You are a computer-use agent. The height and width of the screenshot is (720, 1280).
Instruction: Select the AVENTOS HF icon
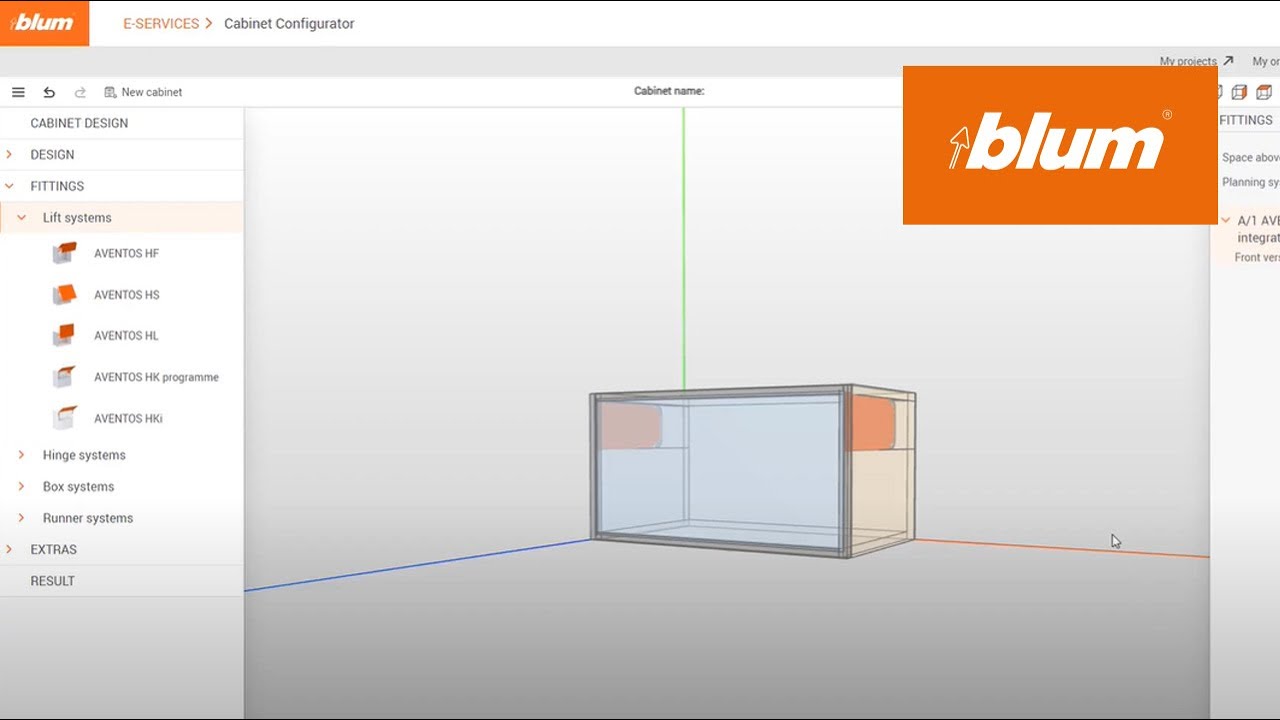(64, 253)
